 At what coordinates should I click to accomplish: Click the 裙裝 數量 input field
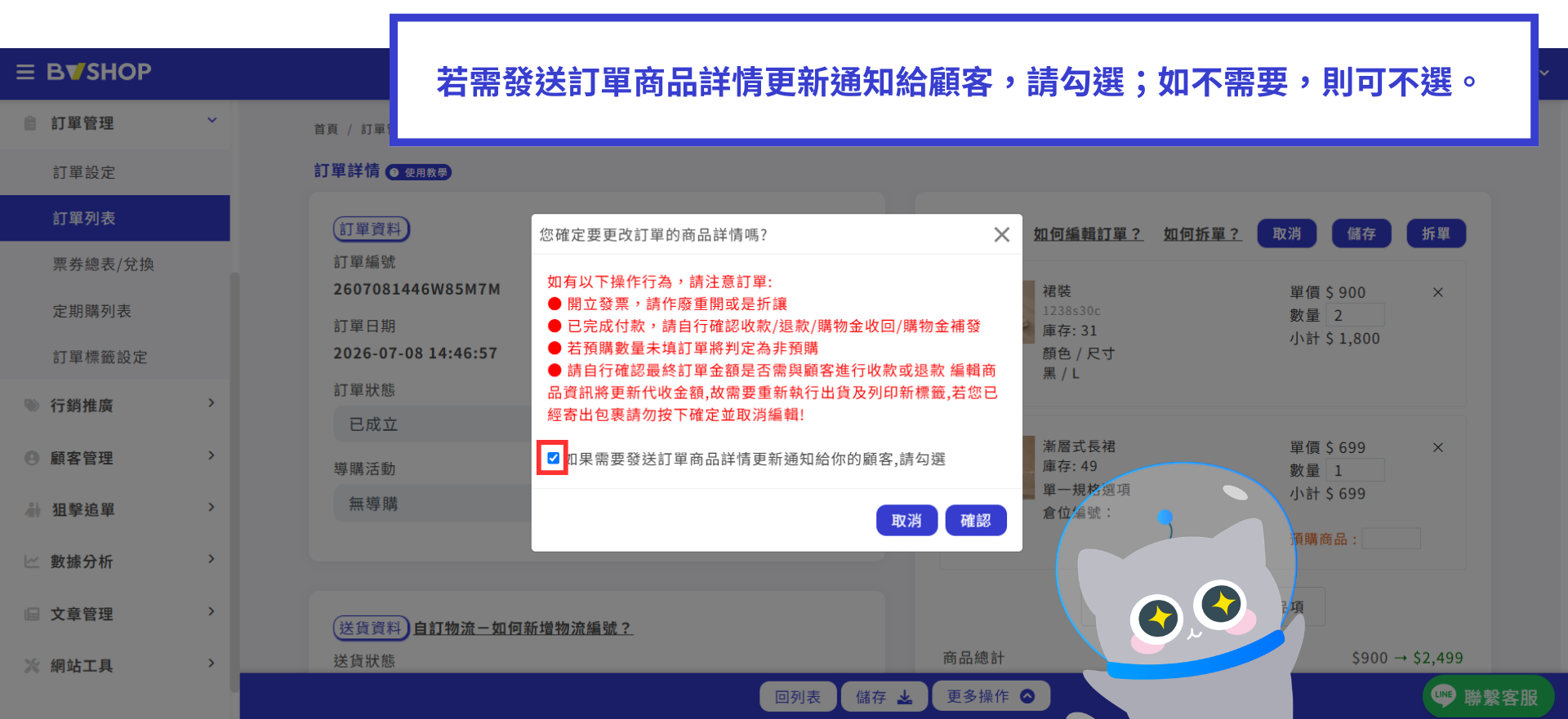tap(1355, 315)
